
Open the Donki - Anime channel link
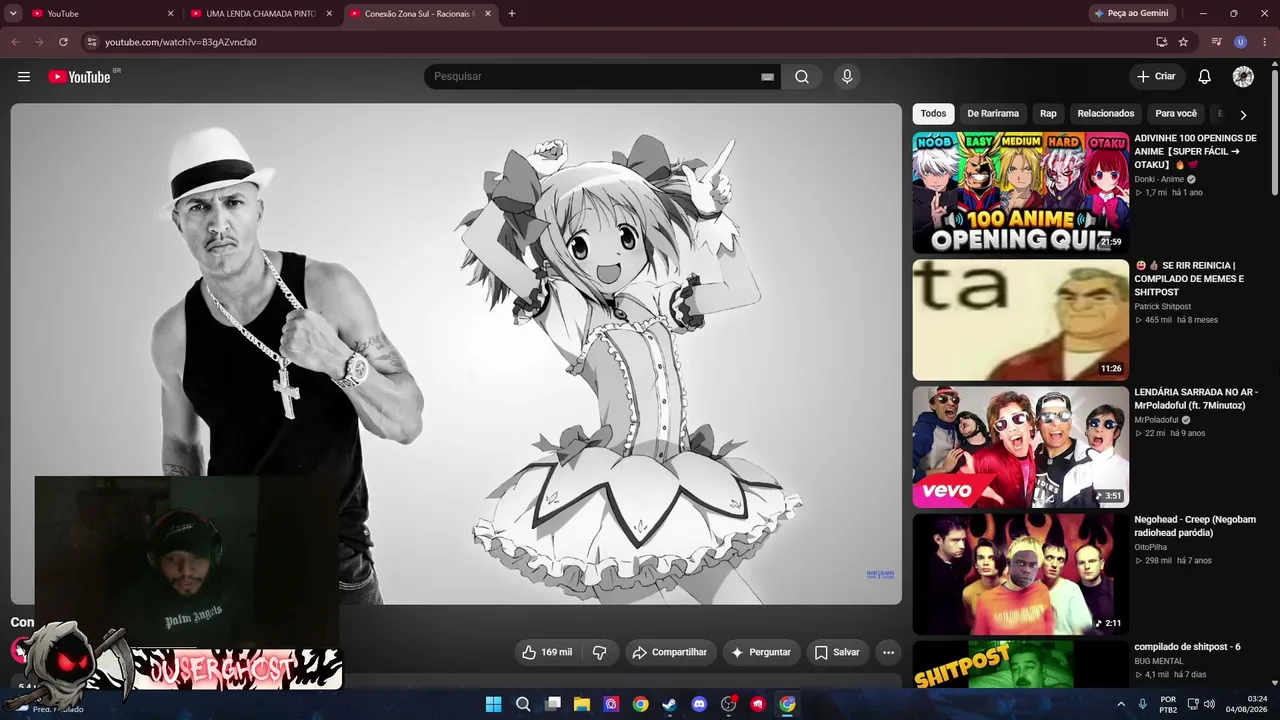[1159, 179]
